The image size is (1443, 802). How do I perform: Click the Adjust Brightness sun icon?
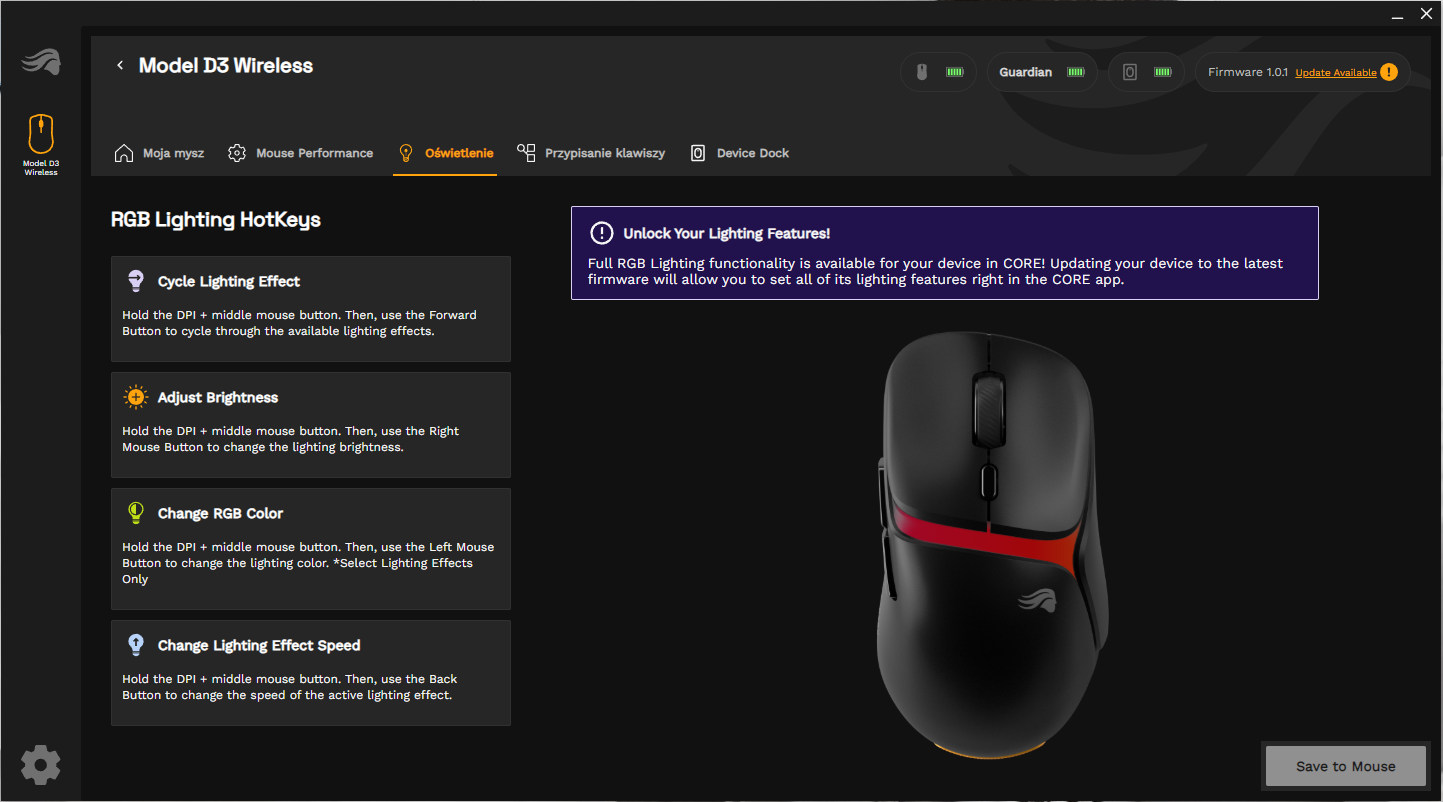coord(136,397)
